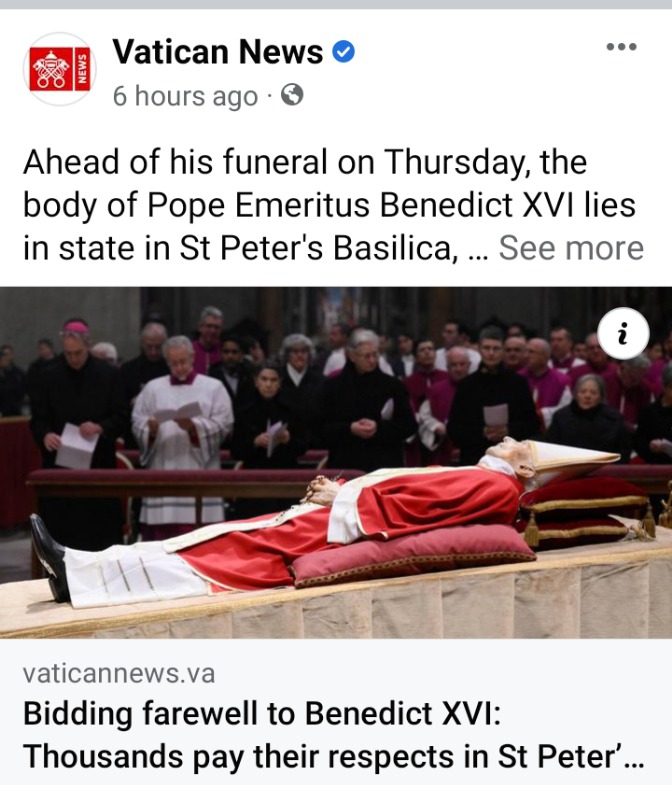Click the Pope Emeritus Benedict XVI caption line
The width and height of the screenshot is (672, 785).
pyautogui.click(x=329, y=205)
